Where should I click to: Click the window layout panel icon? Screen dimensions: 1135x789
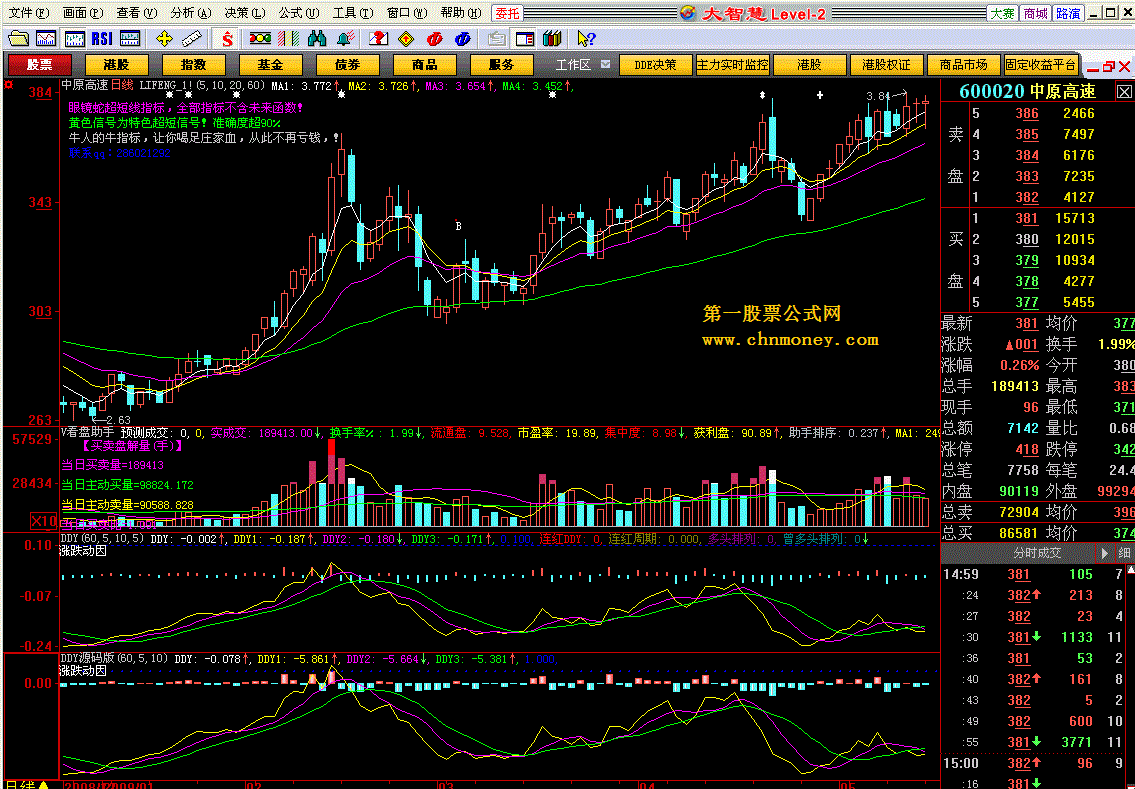[525, 38]
